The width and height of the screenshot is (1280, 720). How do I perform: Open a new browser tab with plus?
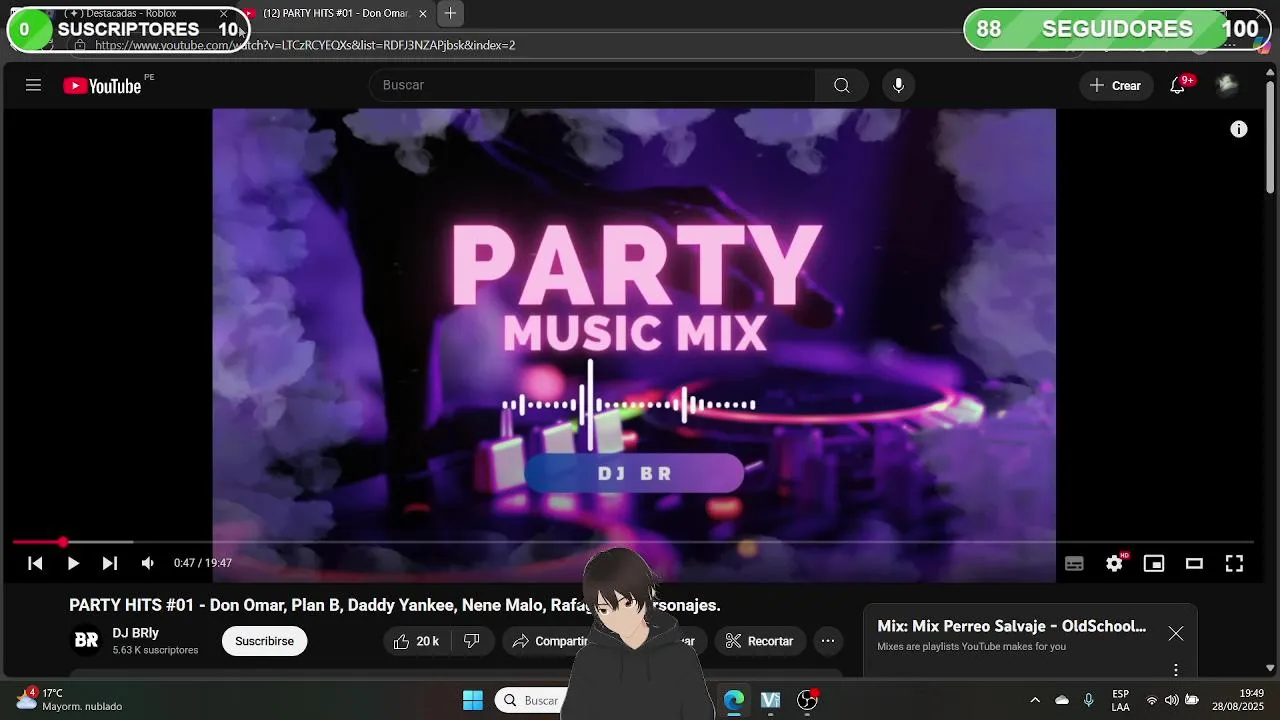(451, 13)
